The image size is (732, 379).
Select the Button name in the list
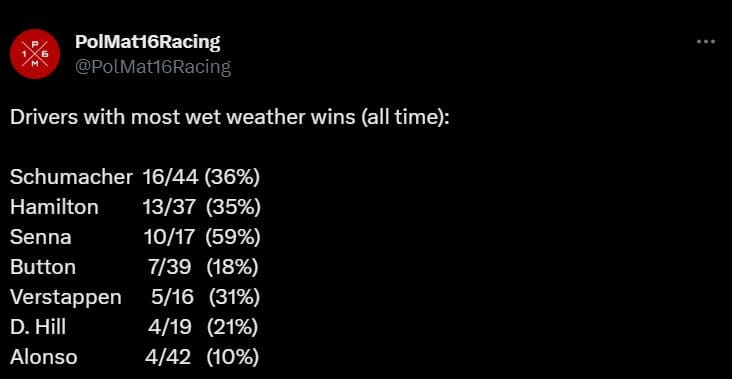click(42, 267)
